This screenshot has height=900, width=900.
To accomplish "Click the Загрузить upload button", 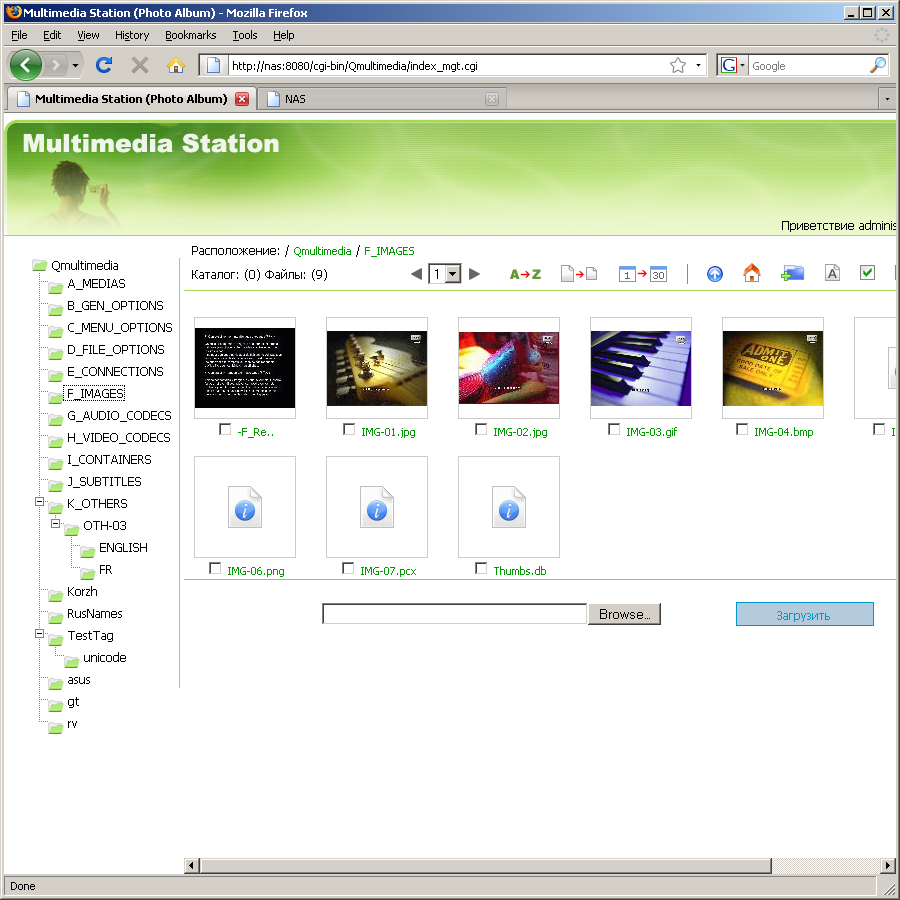I will point(804,615).
